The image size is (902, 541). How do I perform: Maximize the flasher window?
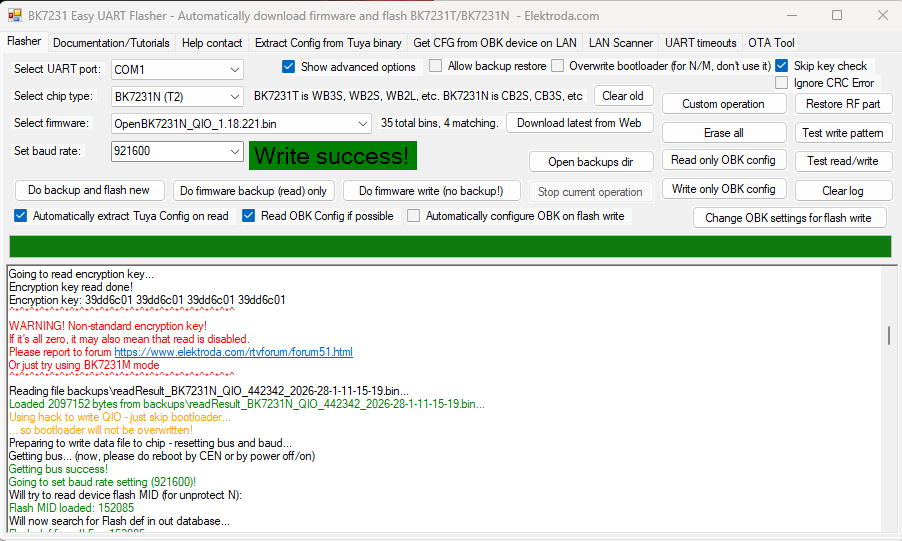click(x=837, y=16)
